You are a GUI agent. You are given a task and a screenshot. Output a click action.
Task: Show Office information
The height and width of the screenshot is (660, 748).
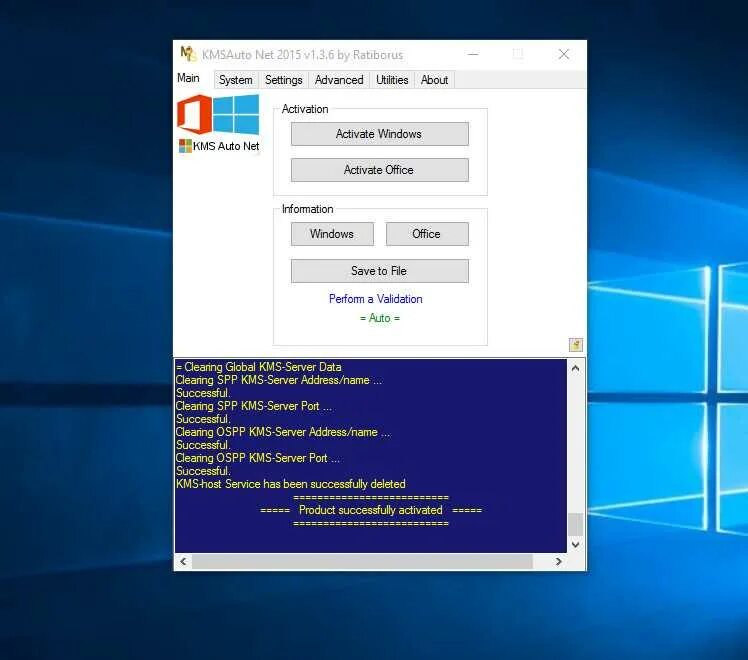pos(427,234)
